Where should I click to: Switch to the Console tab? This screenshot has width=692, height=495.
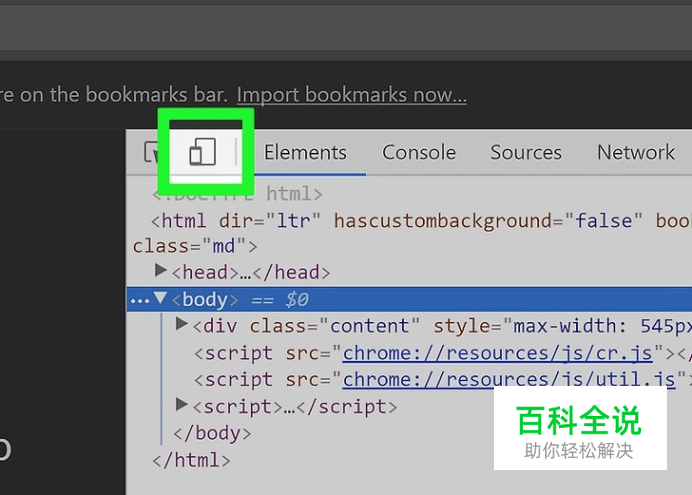419,153
